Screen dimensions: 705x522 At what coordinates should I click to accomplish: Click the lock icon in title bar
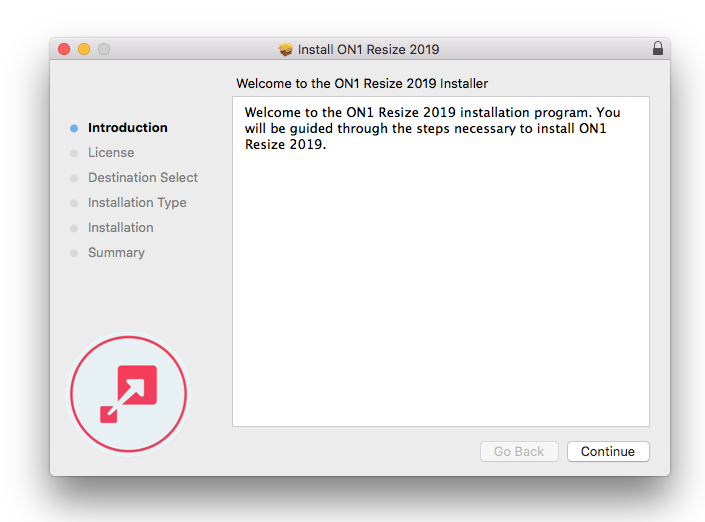(x=658, y=48)
